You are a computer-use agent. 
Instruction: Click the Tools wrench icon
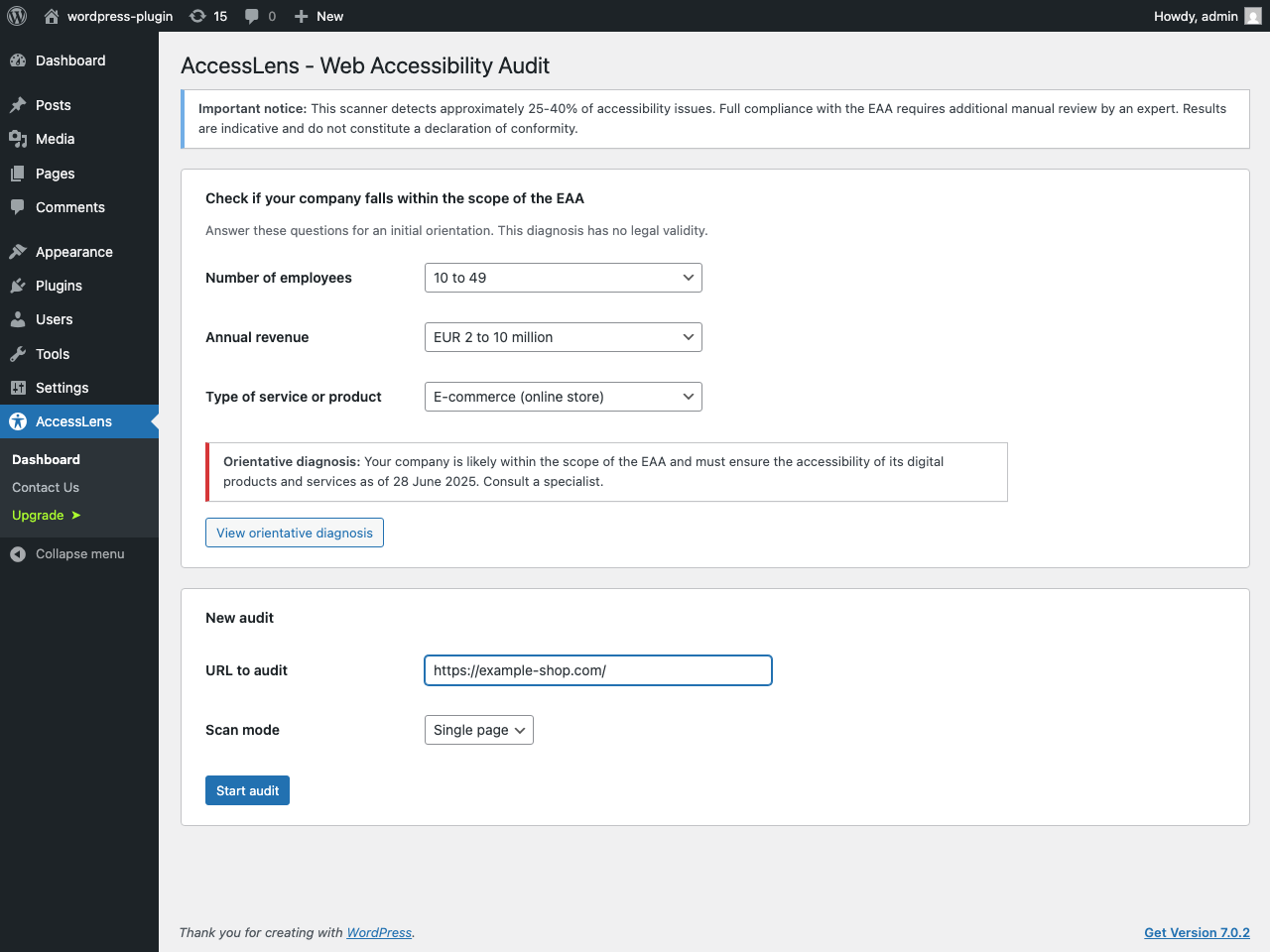click(18, 354)
